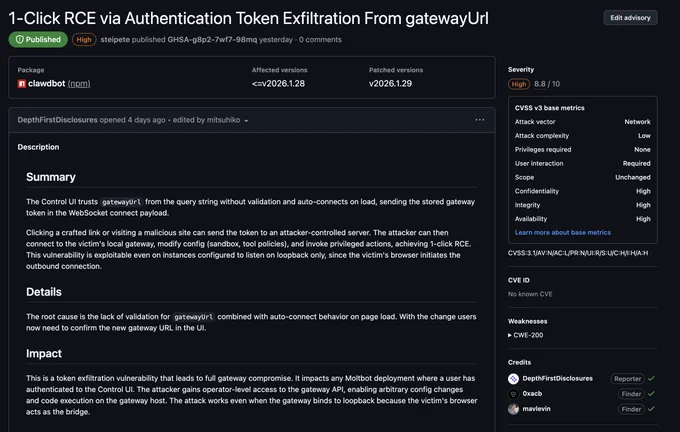
Task: Click the GHSA-g8p2-7wf7-98mq advisory ID
Action: tap(212, 39)
